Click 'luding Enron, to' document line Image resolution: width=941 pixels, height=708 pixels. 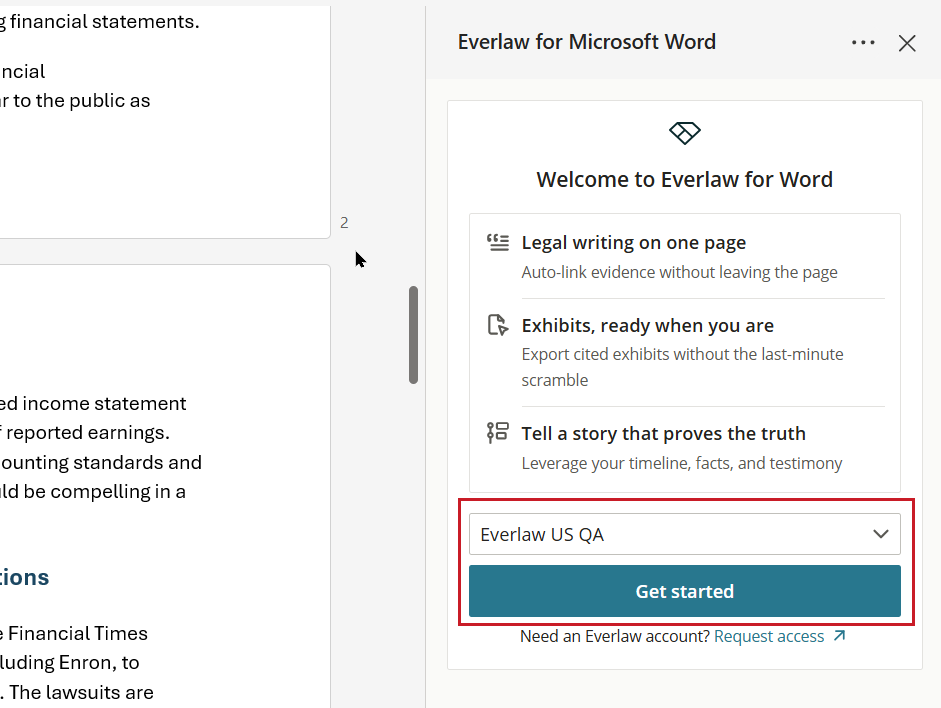click(70, 662)
